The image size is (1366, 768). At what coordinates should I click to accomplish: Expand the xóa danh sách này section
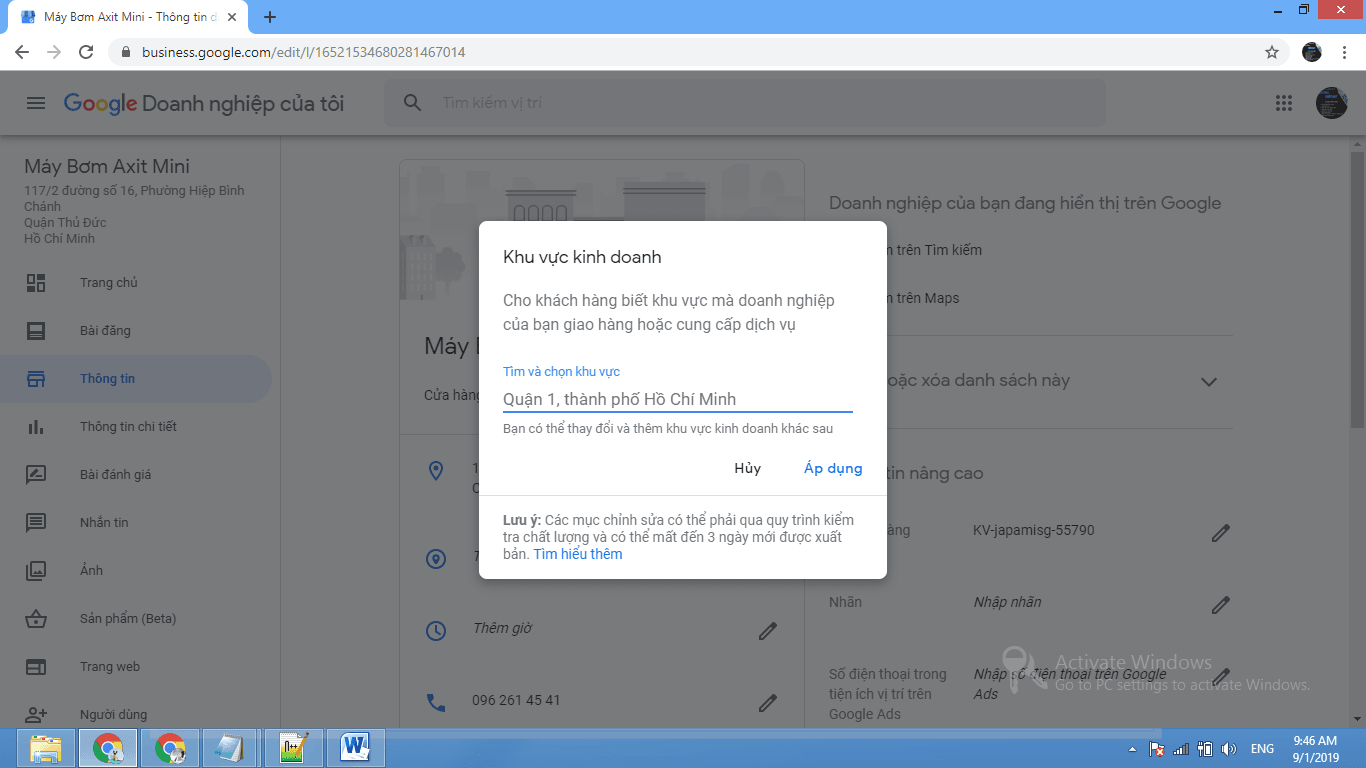(1208, 381)
